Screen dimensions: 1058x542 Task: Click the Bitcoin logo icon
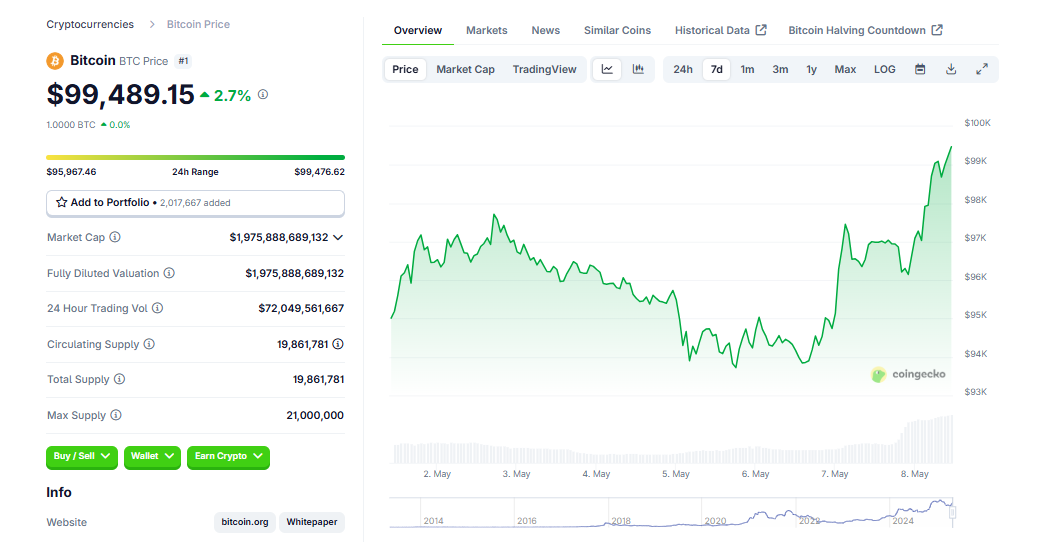(x=55, y=61)
